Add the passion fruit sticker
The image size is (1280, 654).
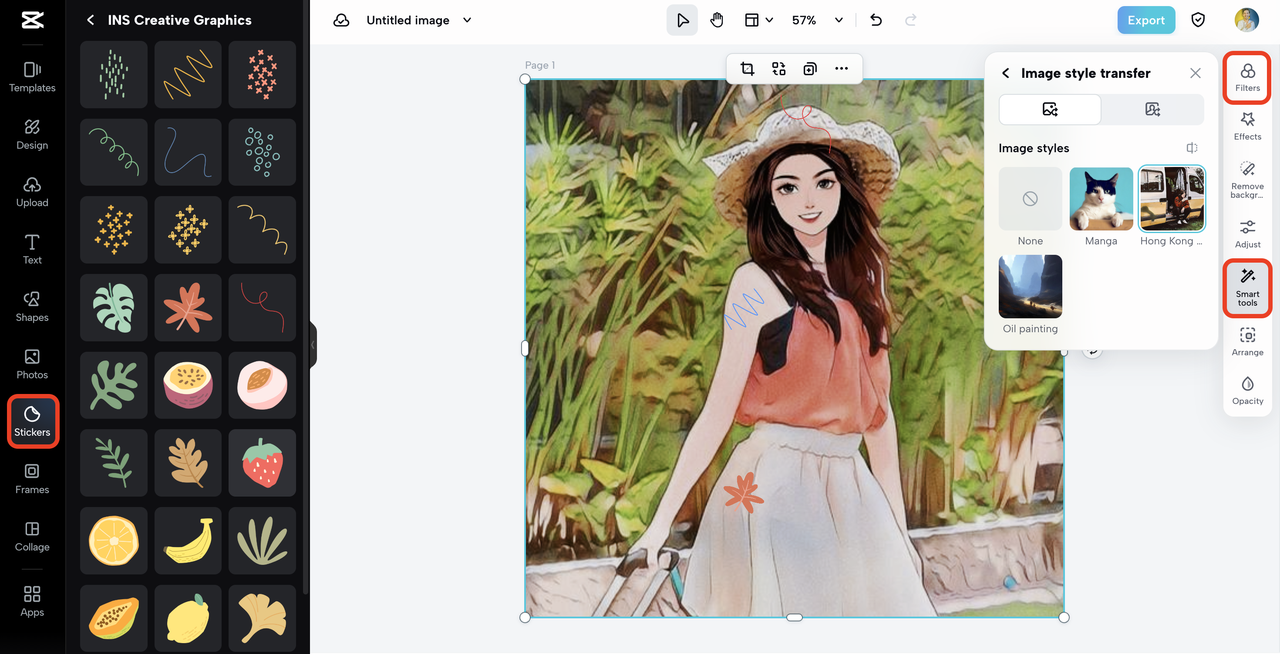(188, 386)
